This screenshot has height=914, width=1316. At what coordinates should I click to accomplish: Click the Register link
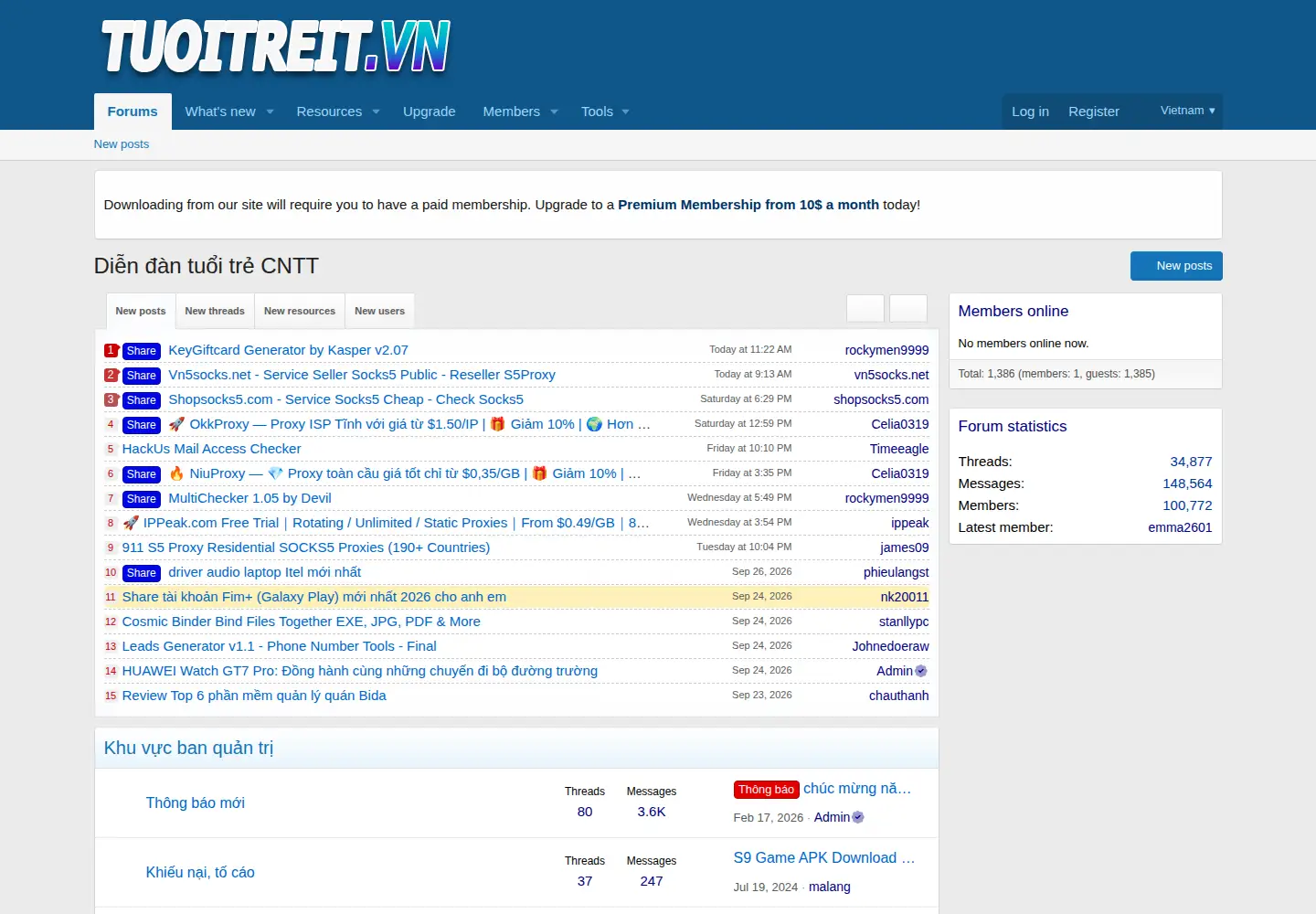1094,112
